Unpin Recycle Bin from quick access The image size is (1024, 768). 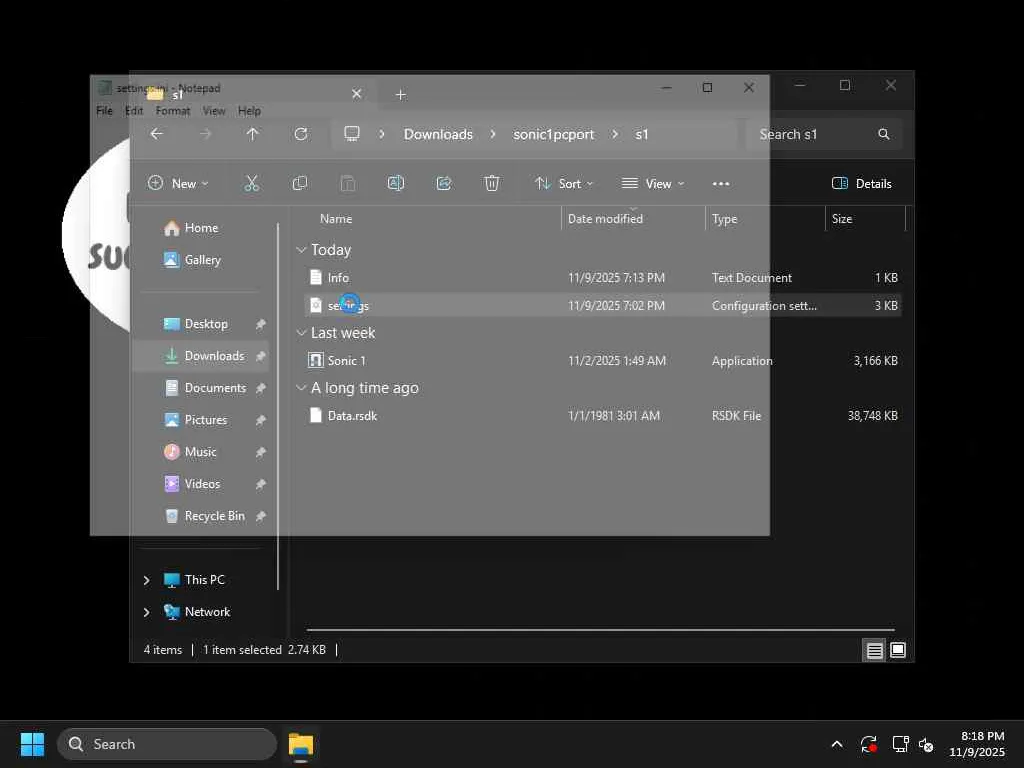click(x=261, y=516)
